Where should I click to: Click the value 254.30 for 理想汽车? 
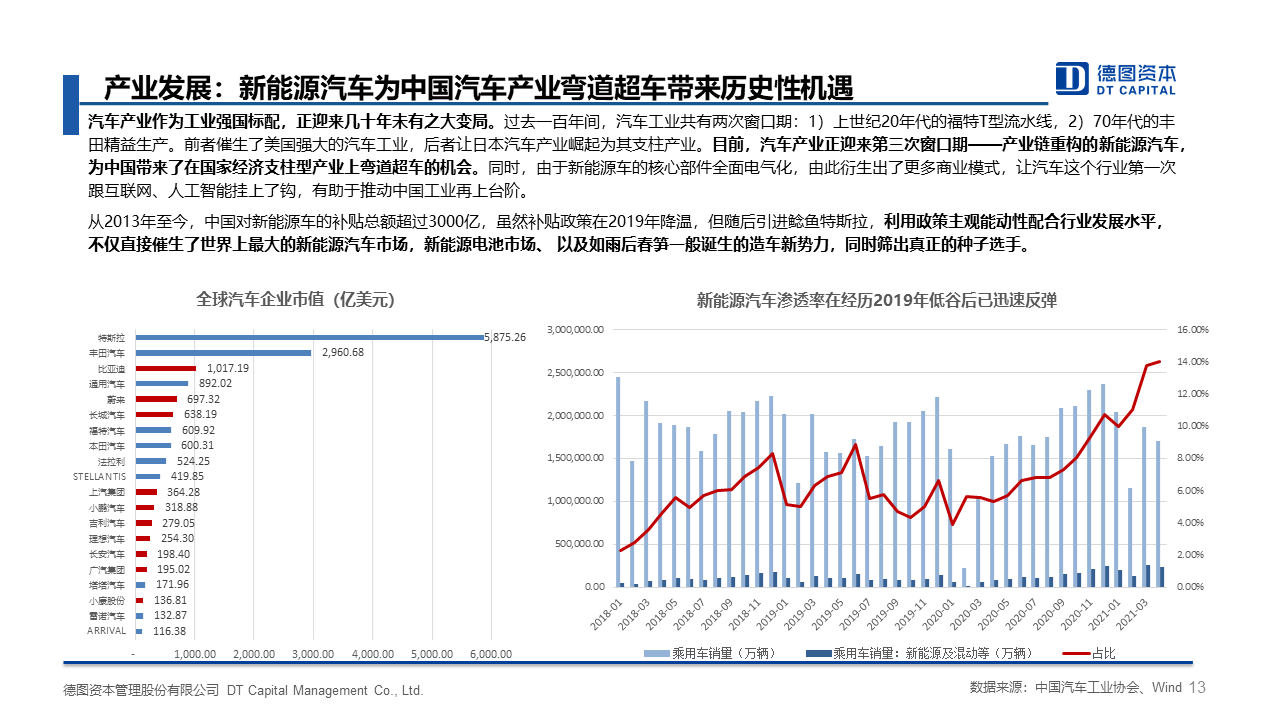pyautogui.click(x=177, y=538)
